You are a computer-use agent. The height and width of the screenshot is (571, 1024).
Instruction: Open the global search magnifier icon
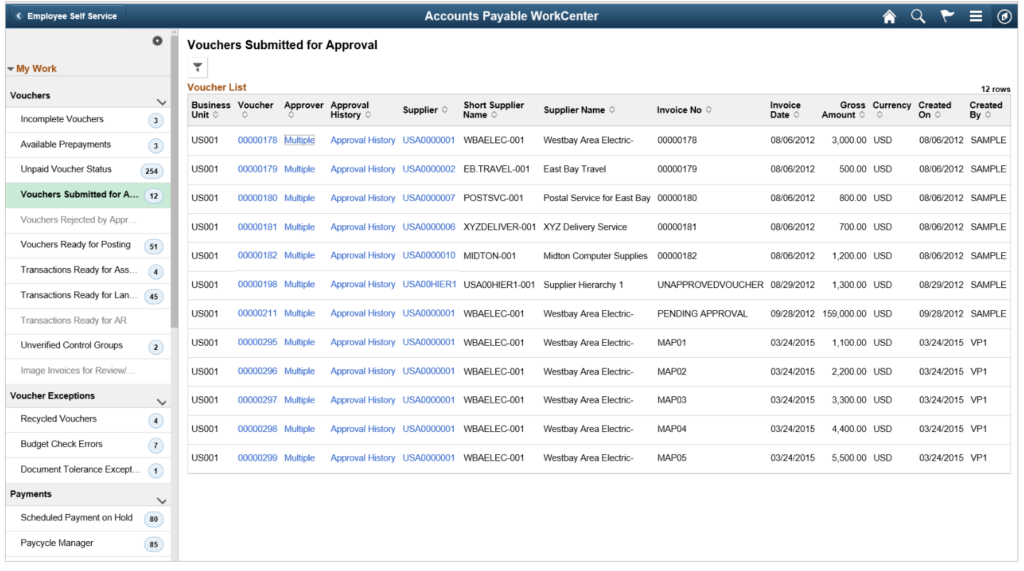point(918,16)
